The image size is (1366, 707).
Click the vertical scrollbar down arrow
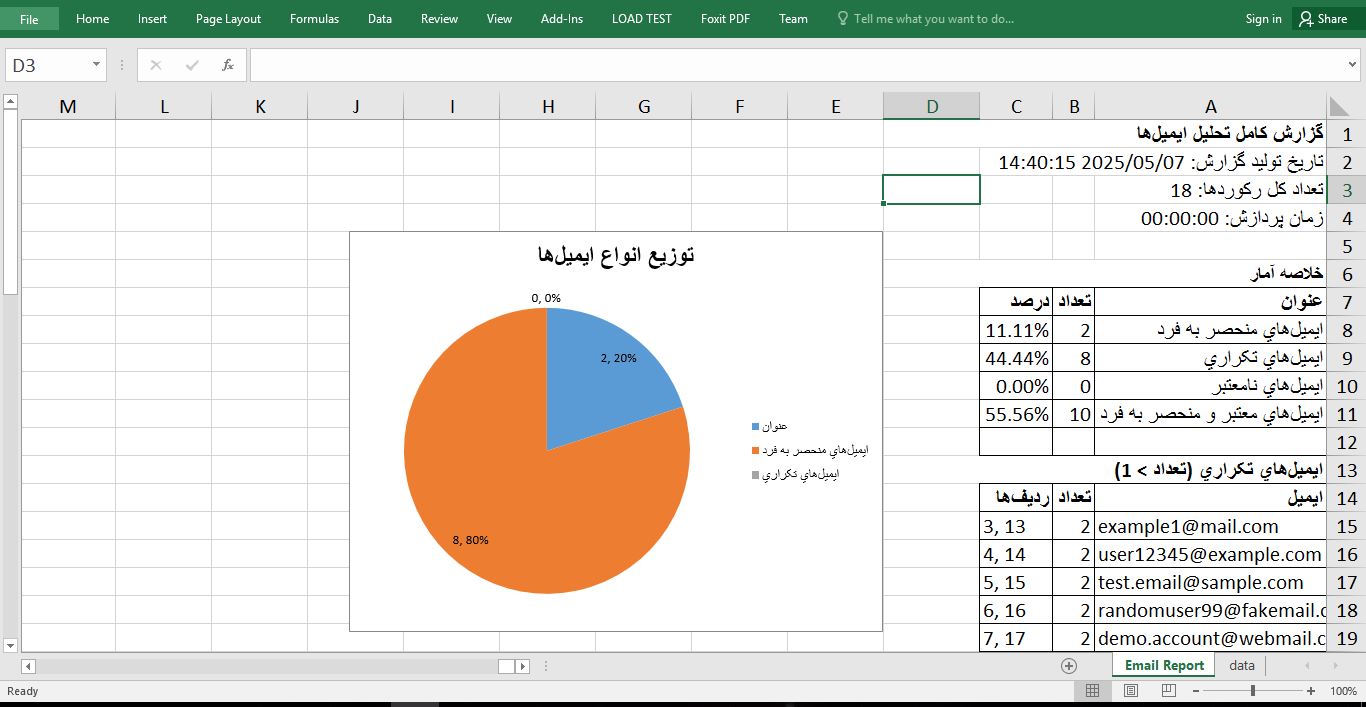[10, 645]
